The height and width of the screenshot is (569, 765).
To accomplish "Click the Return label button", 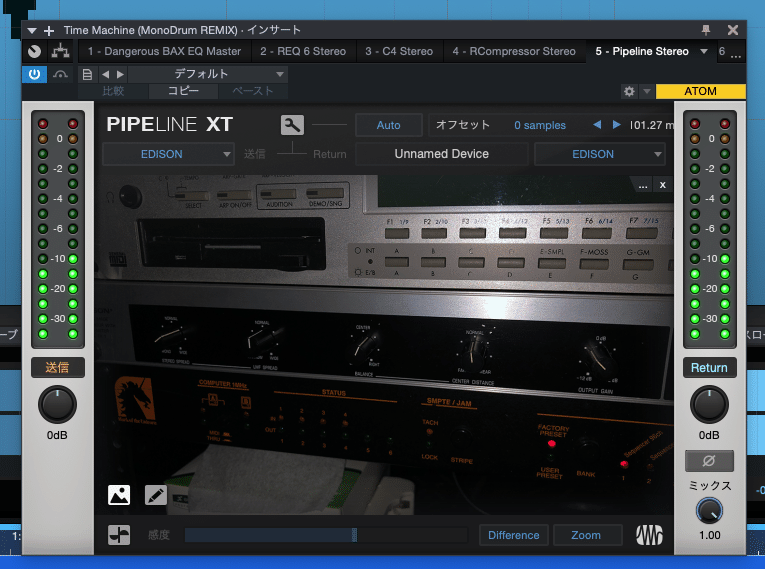I will (709, 367).
